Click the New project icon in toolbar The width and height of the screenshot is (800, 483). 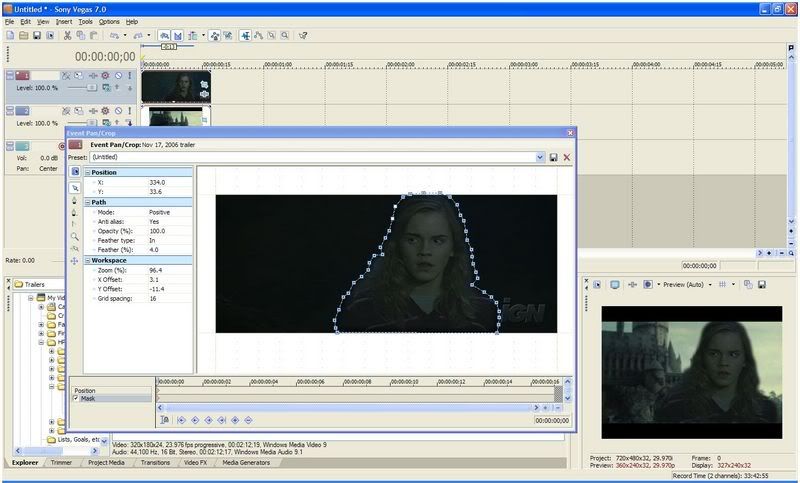10,35
